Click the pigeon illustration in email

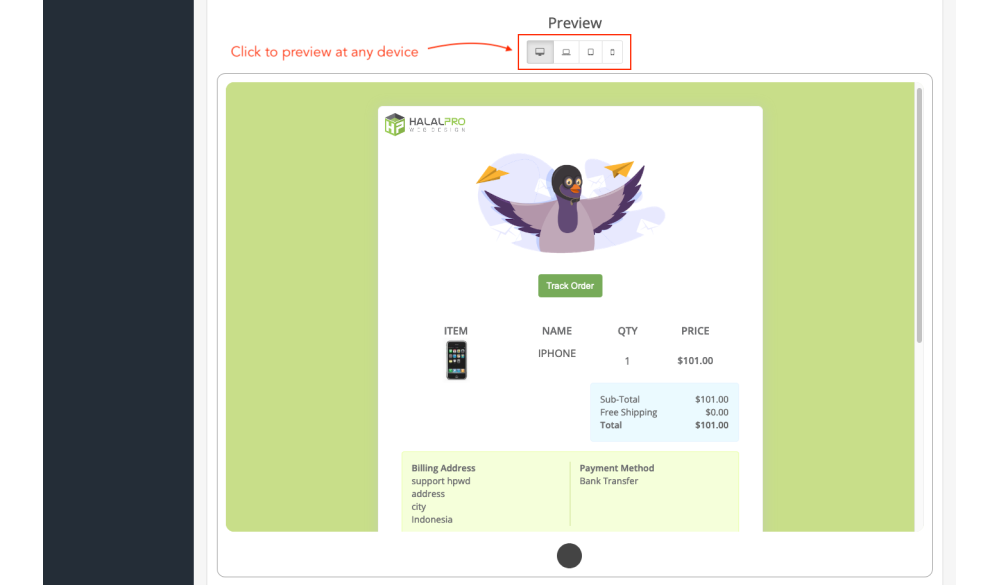tap(570, 207)
